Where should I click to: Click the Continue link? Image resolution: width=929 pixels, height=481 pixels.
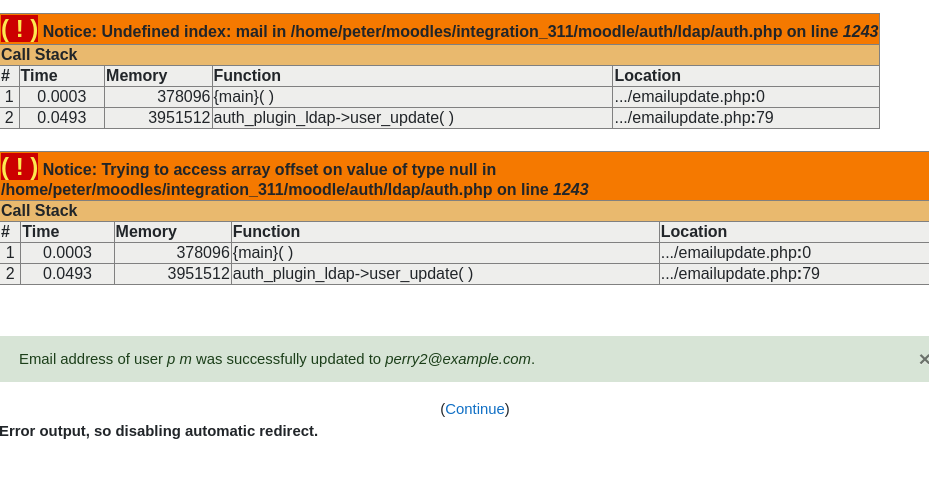(x=475, y=409)
